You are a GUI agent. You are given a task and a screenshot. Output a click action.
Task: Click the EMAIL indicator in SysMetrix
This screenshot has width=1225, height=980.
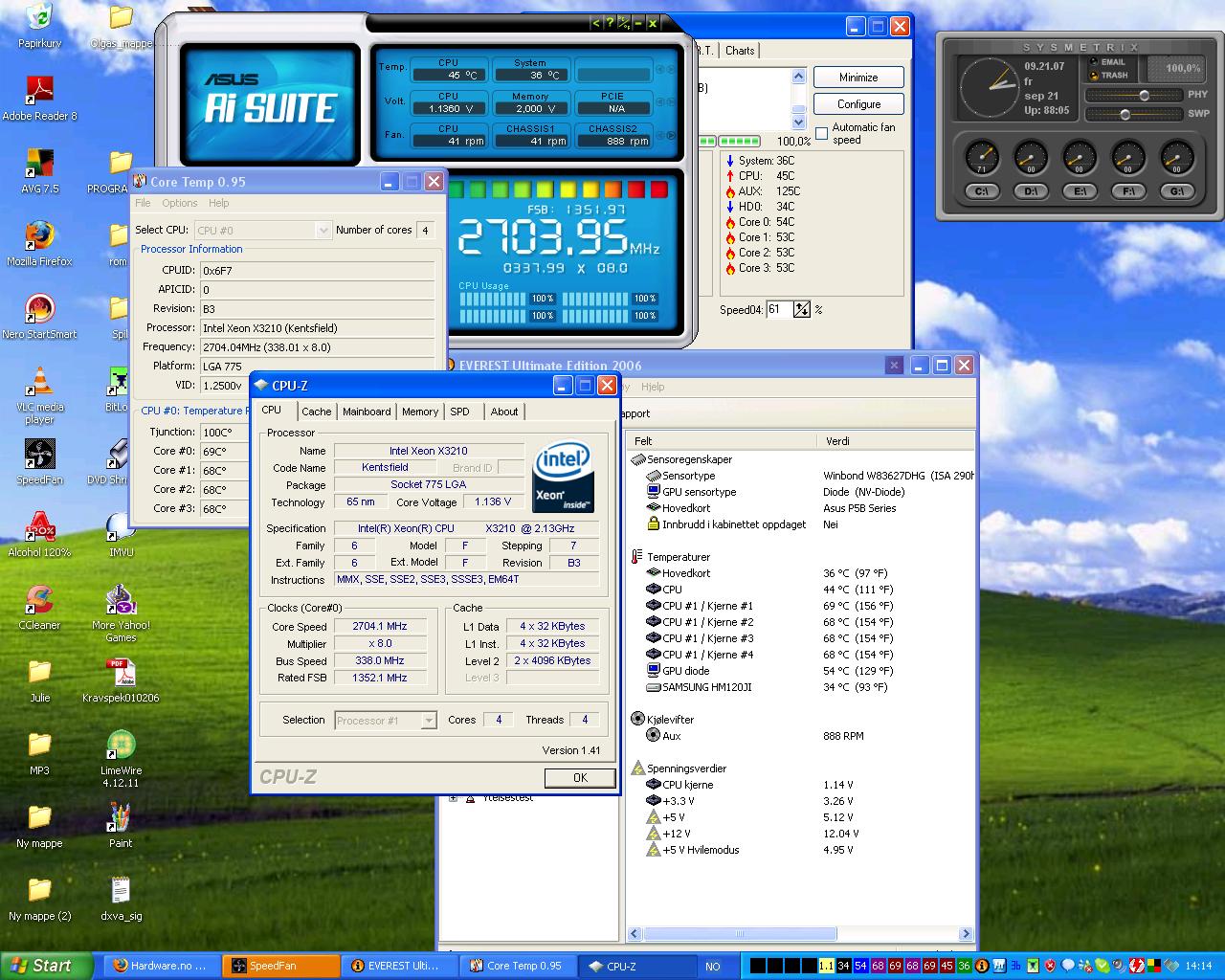click(1107, 62)
